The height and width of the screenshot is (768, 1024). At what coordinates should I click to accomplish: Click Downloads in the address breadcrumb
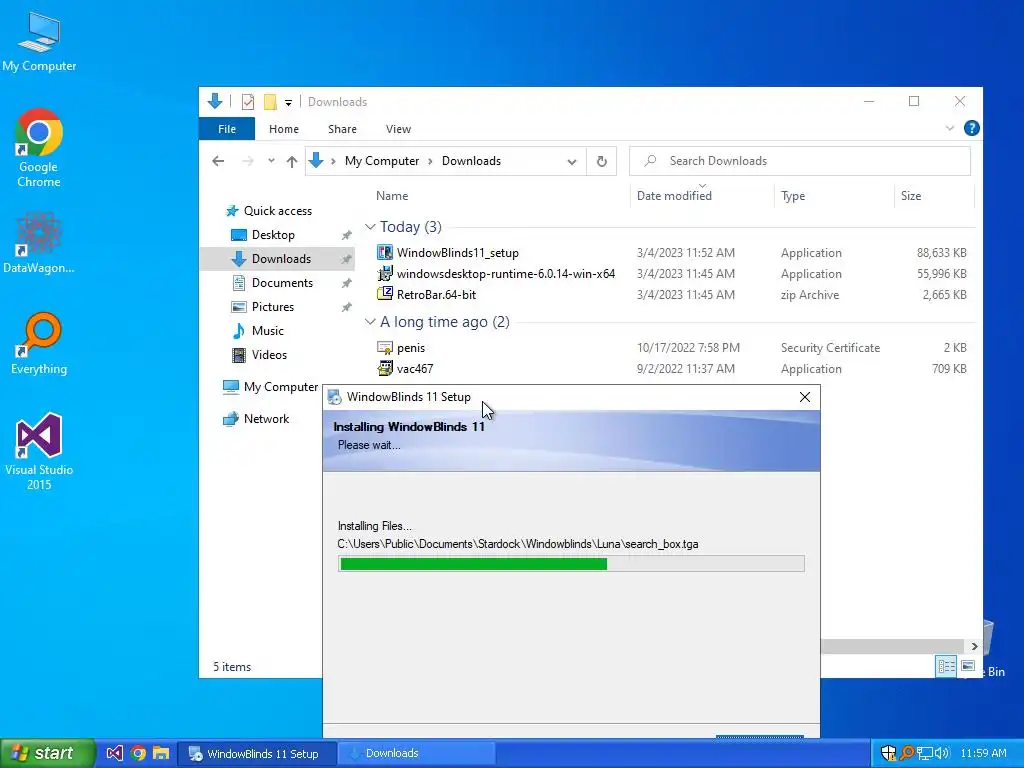click(x=472, y=161)
